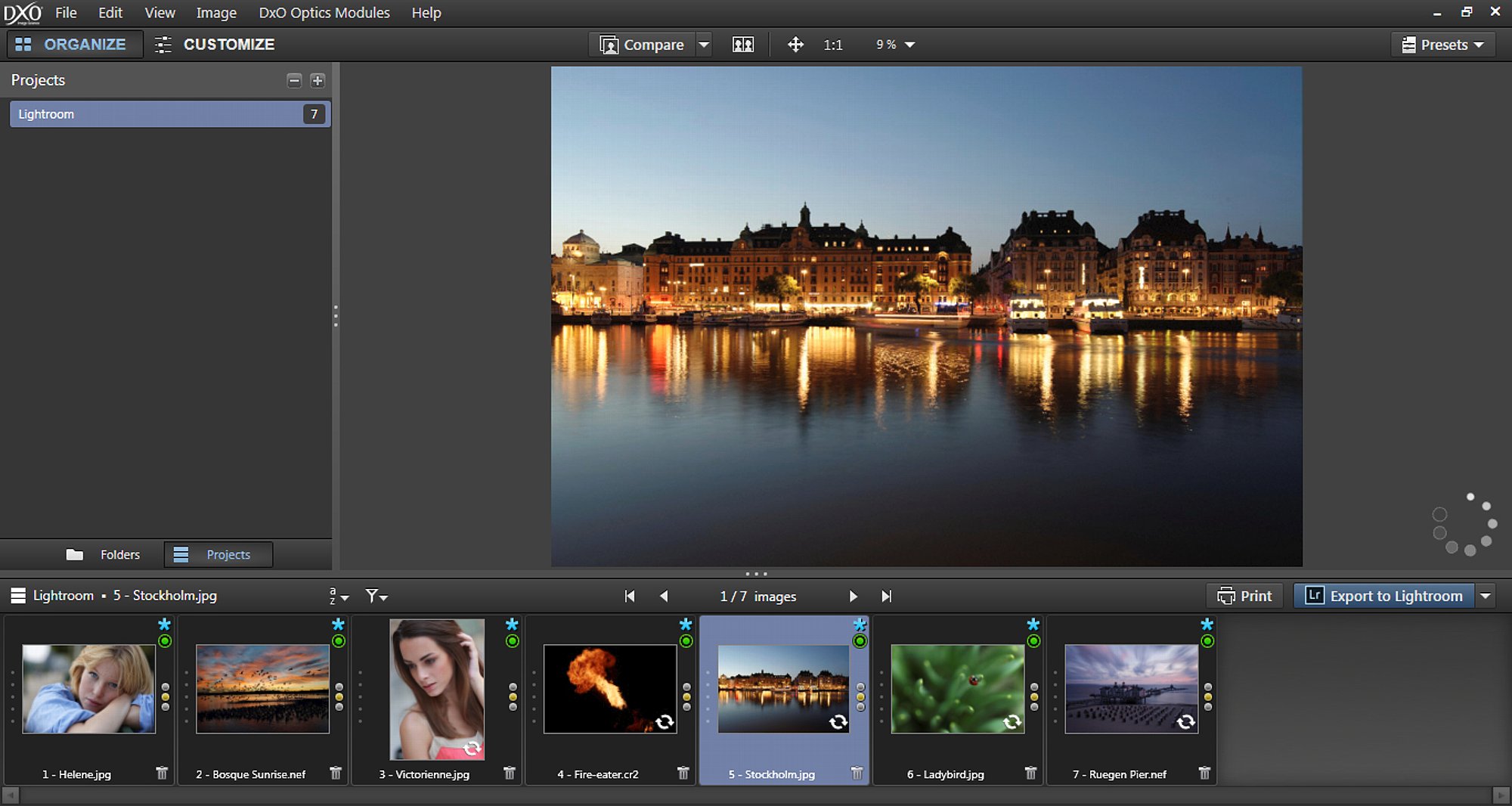The height and width of the screenshot is (806, 1512).
Task: Click the side-by-side view icon
Action: tap(742, 45)
